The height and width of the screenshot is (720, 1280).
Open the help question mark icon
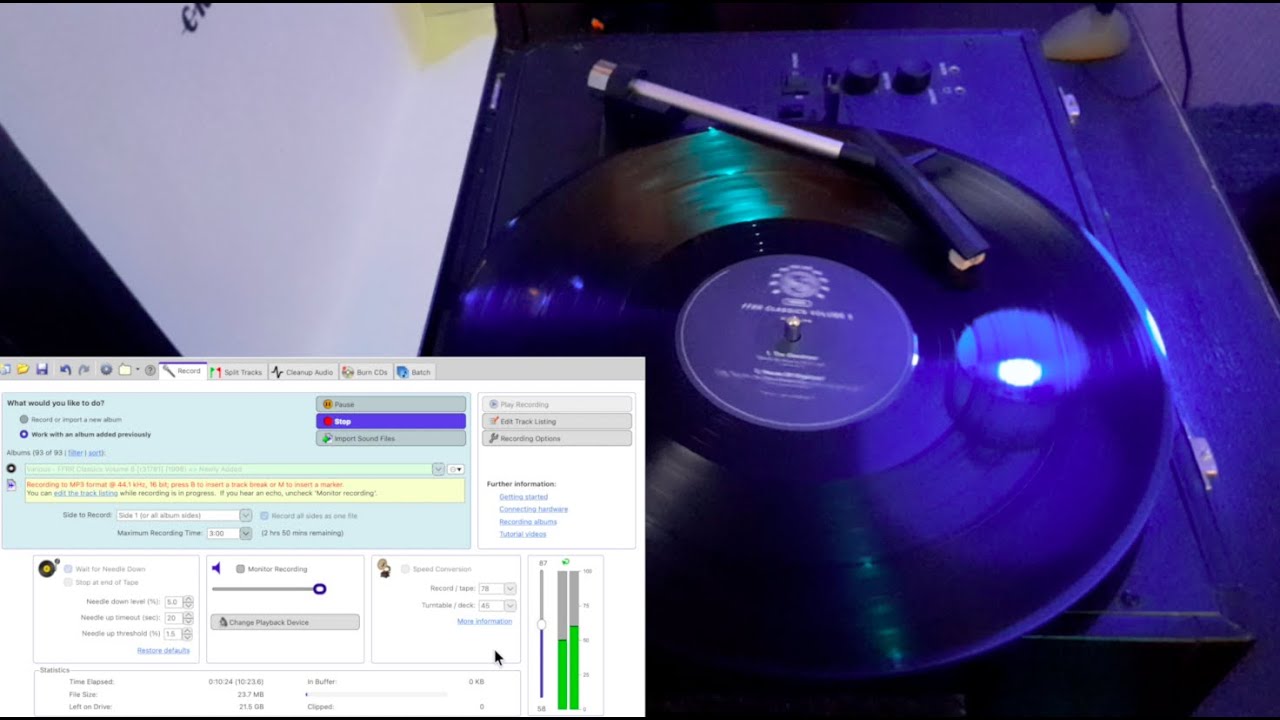(150, 370)
